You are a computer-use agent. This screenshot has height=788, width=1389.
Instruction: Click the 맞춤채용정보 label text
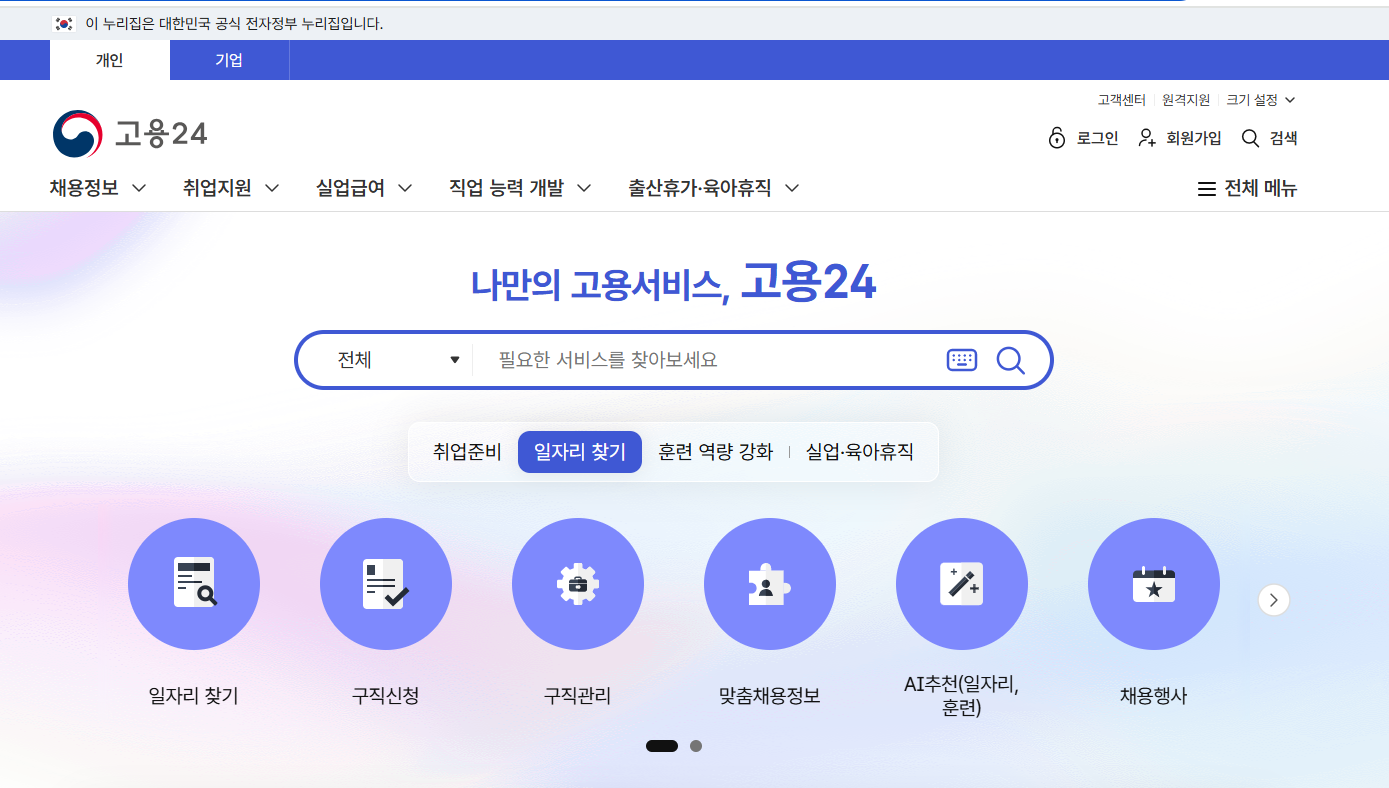point(770,696)
